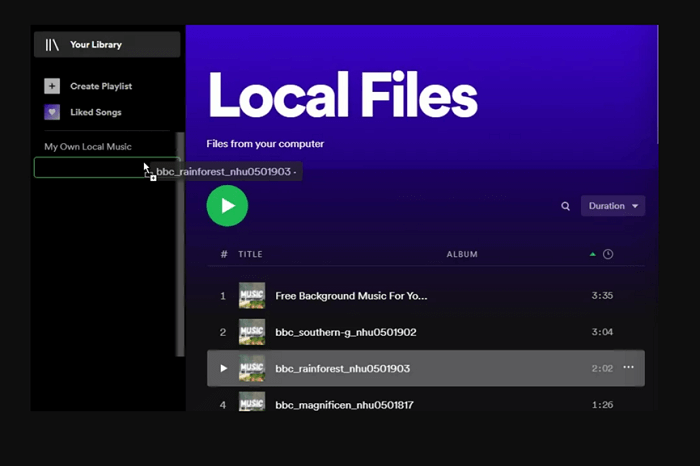Click the TITLE column header
The width and height of the screenshot is (700, 466).
point(250,255)
